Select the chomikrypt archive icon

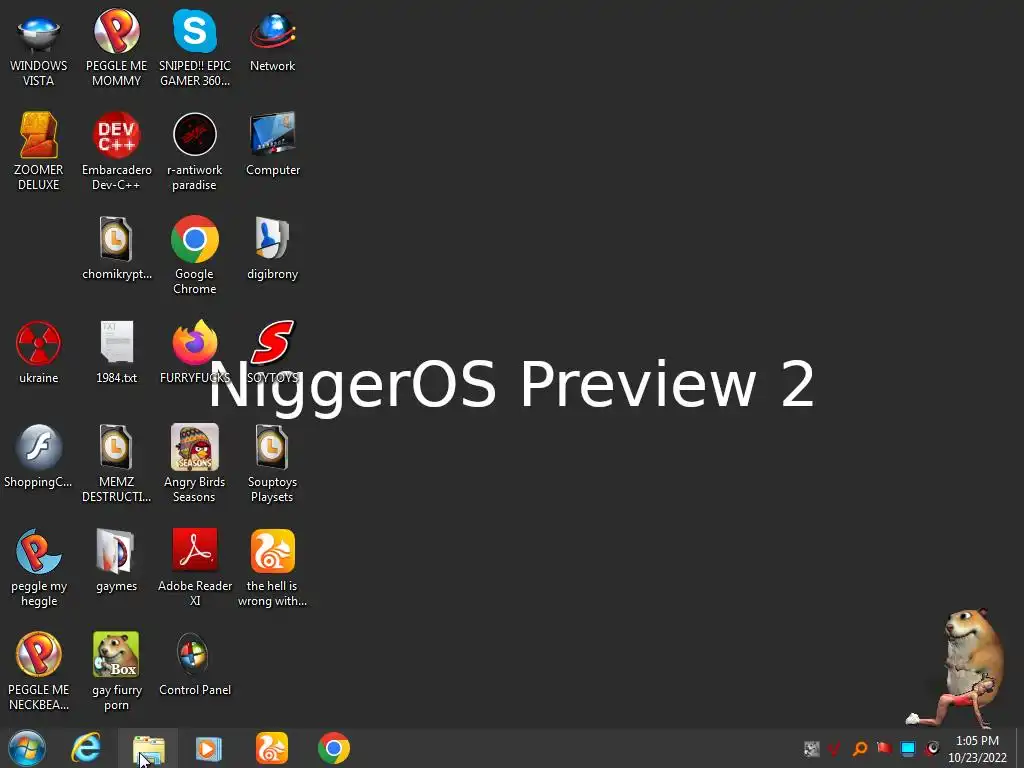(x=116, y=249)
